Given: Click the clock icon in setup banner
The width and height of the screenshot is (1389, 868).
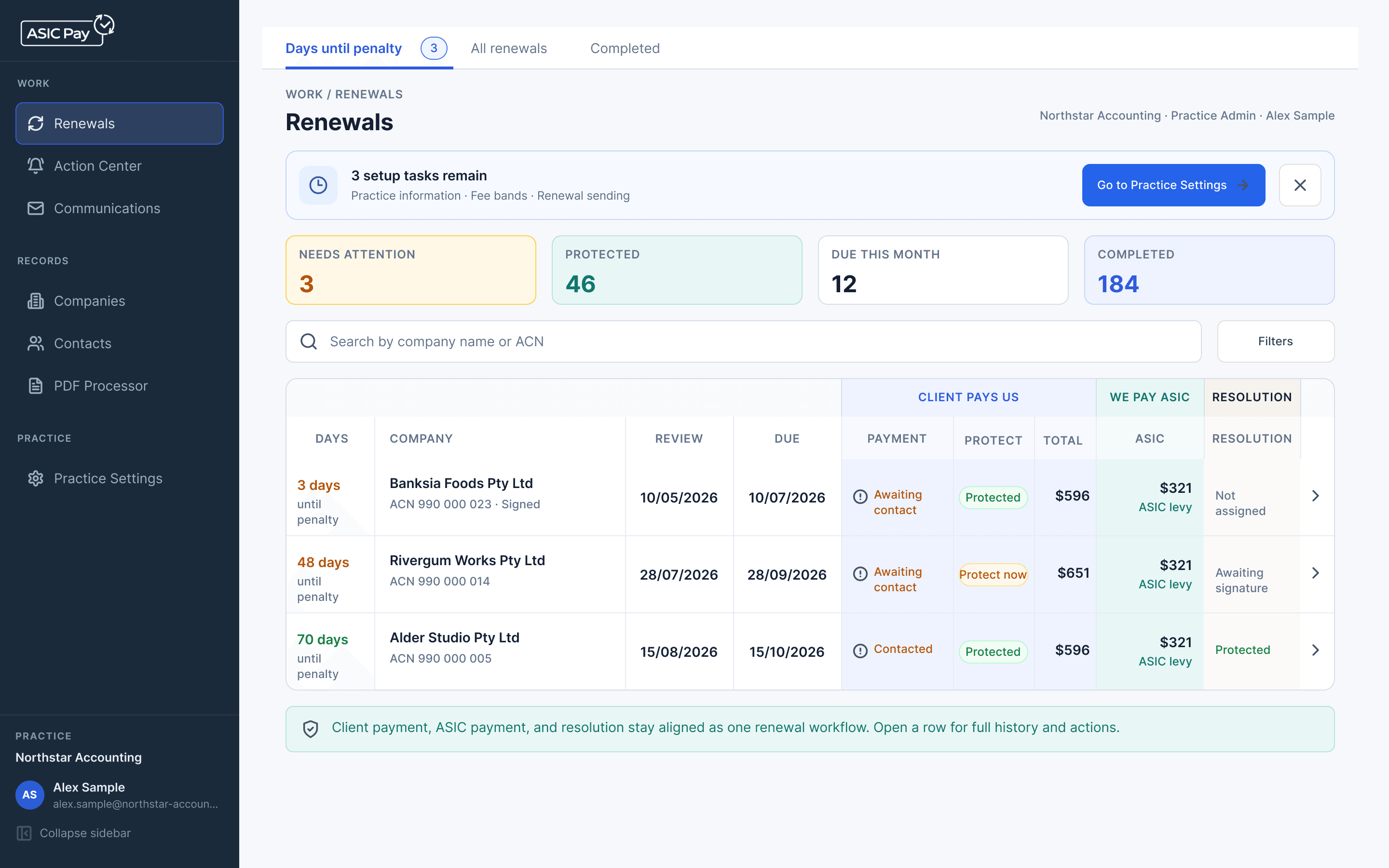Looking at the screenshot, I should [x=318, y=185].
